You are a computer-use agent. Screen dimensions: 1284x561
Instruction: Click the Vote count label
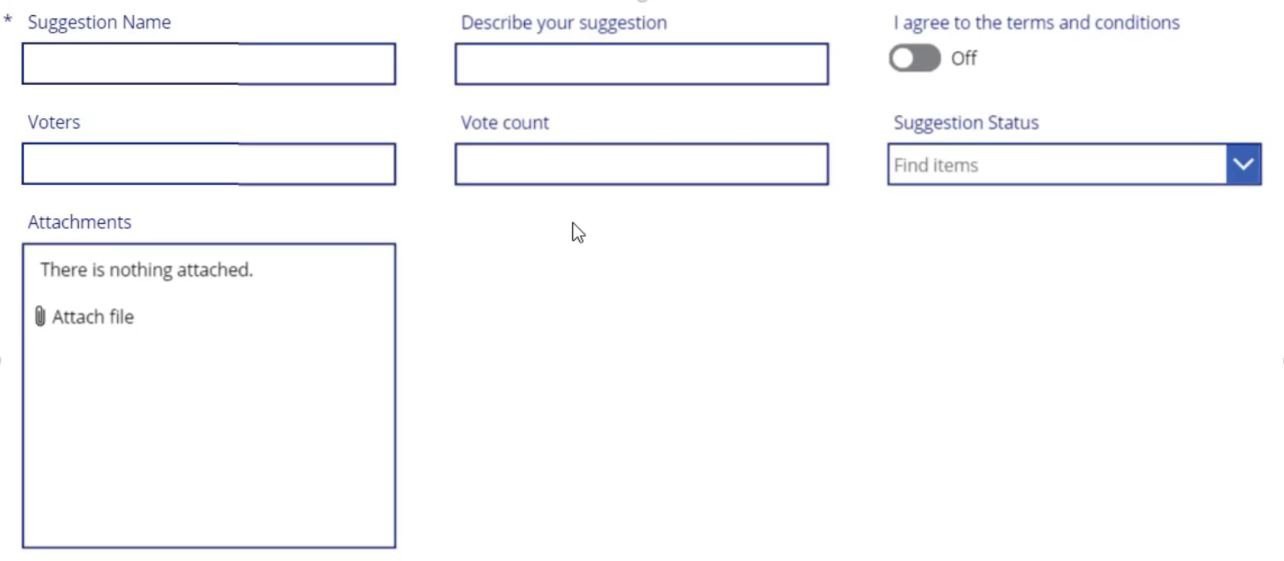(505, 122)
